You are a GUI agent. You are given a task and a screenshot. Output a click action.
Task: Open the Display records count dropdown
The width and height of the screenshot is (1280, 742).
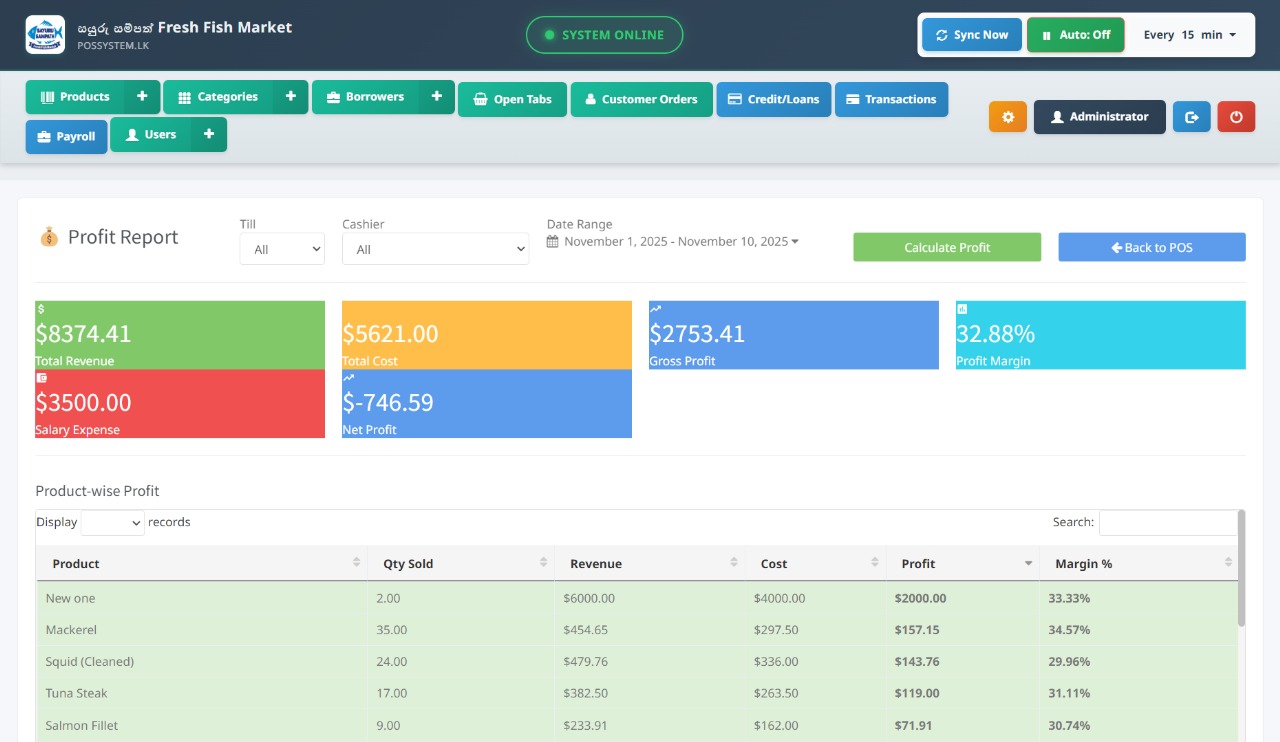[112, 523]
